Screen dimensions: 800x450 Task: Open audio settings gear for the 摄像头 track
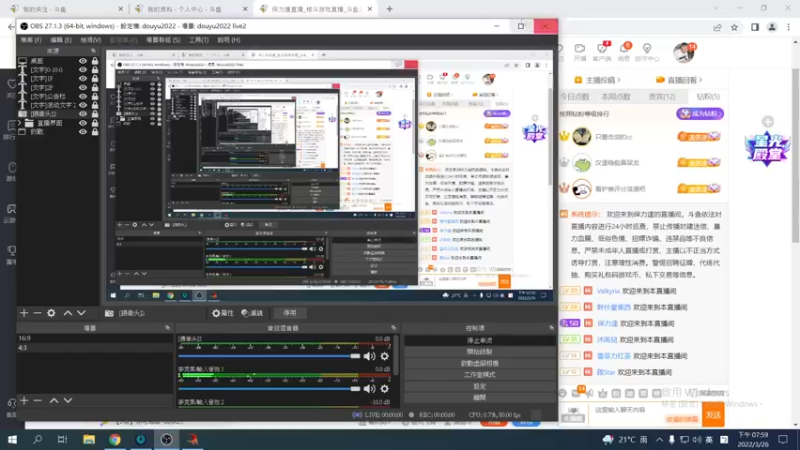(384, 356)
